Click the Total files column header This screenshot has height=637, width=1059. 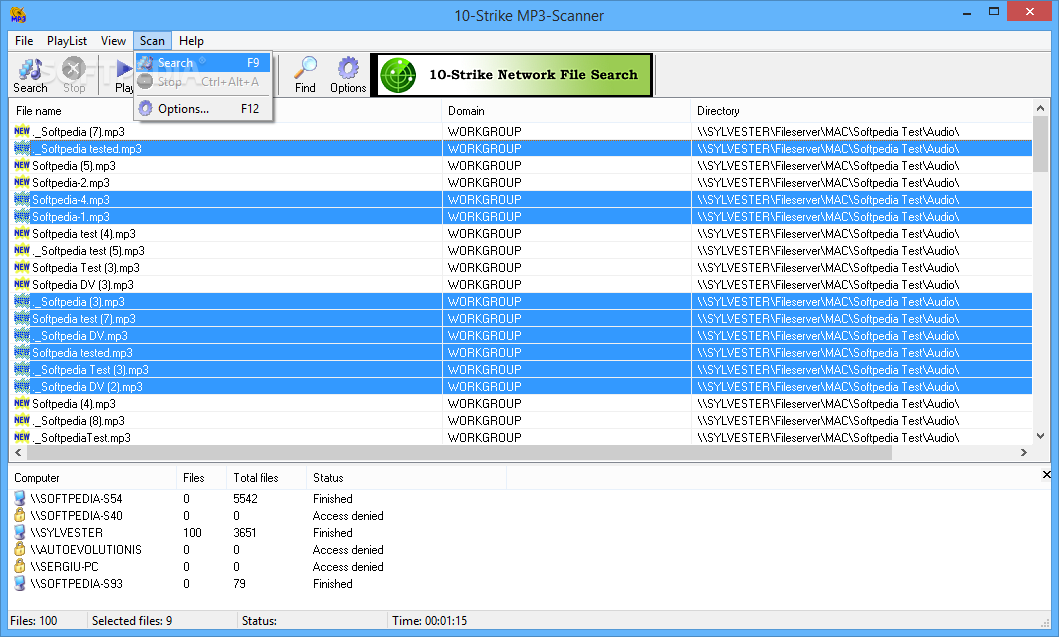266,478
